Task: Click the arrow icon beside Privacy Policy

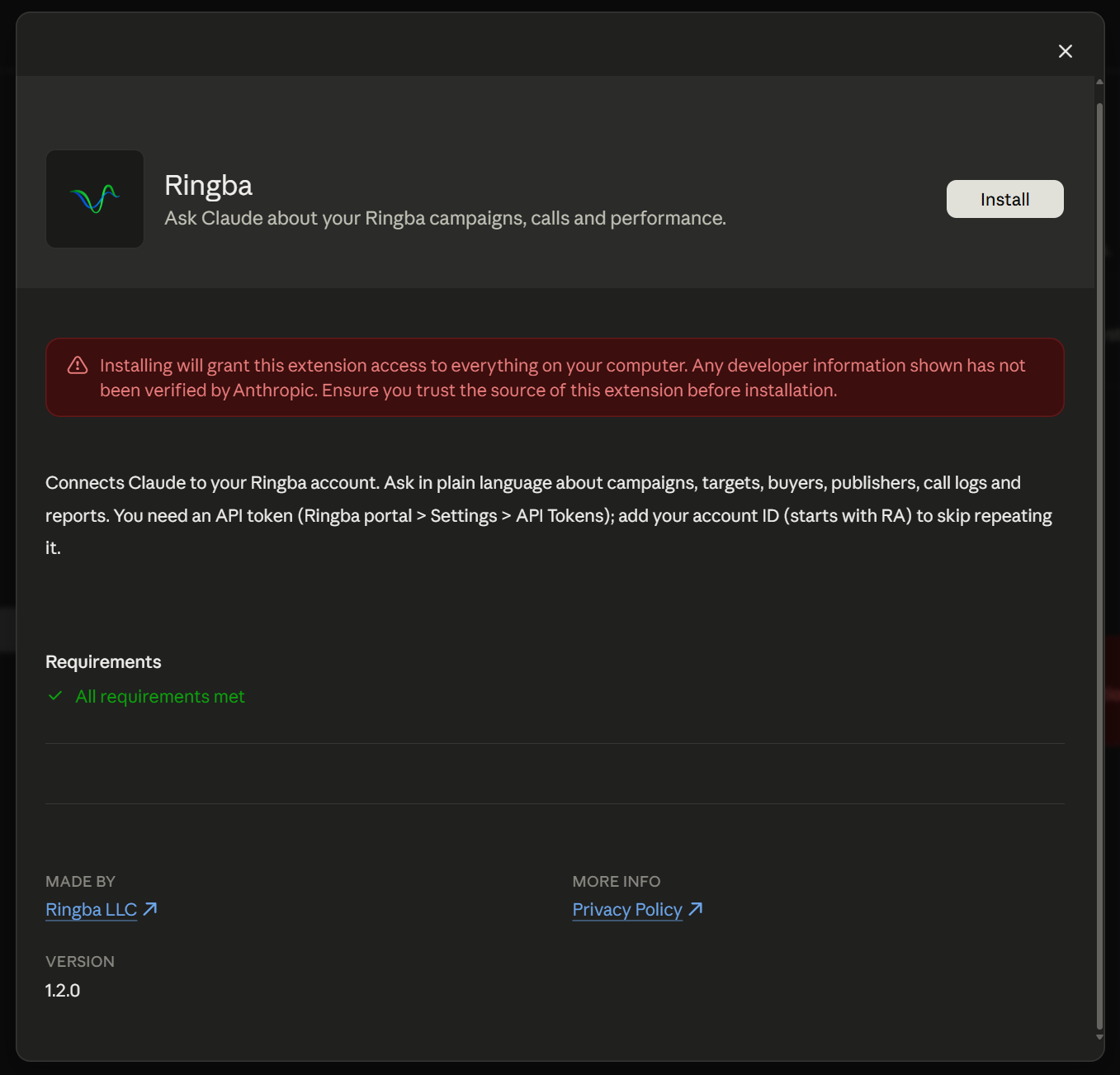Action: click(696, 909)
